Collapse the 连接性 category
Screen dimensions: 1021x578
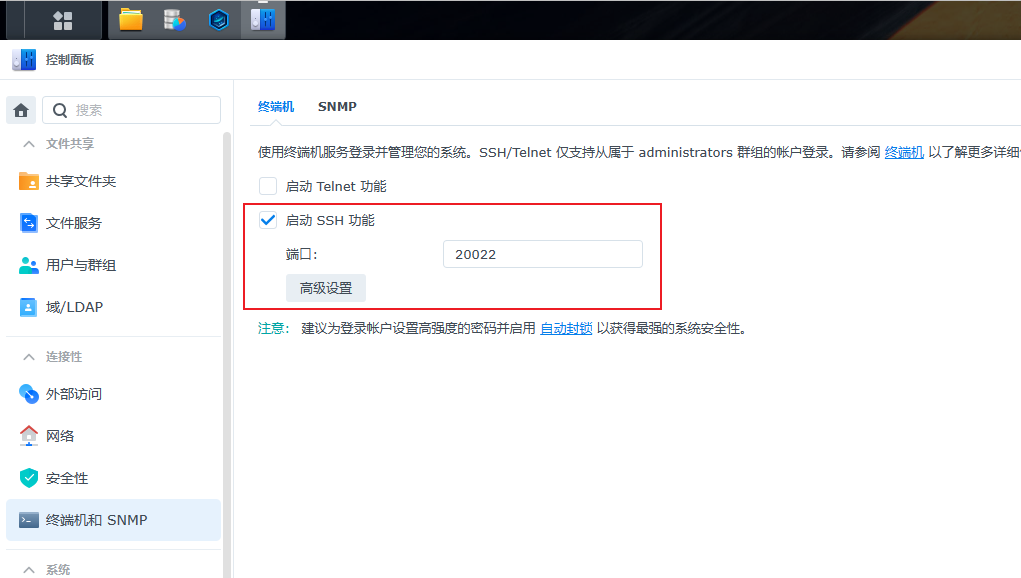[x=28, y=357]
